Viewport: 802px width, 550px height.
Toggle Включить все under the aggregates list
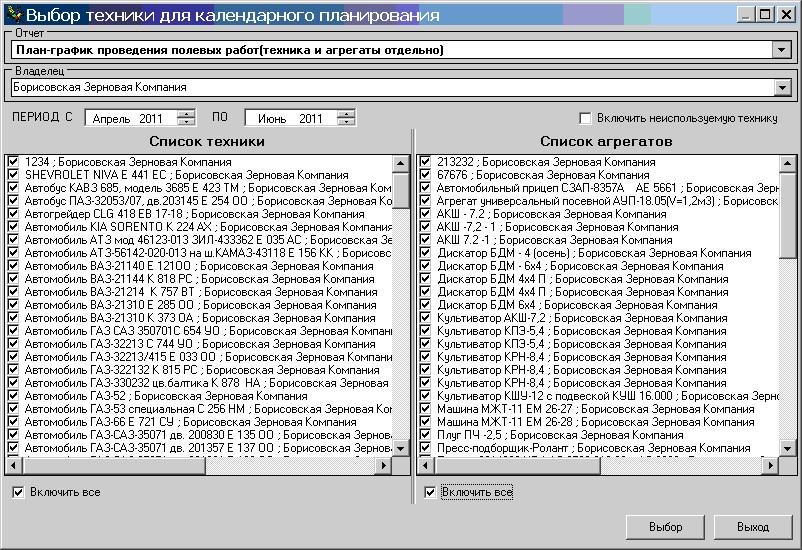[430, 492]
